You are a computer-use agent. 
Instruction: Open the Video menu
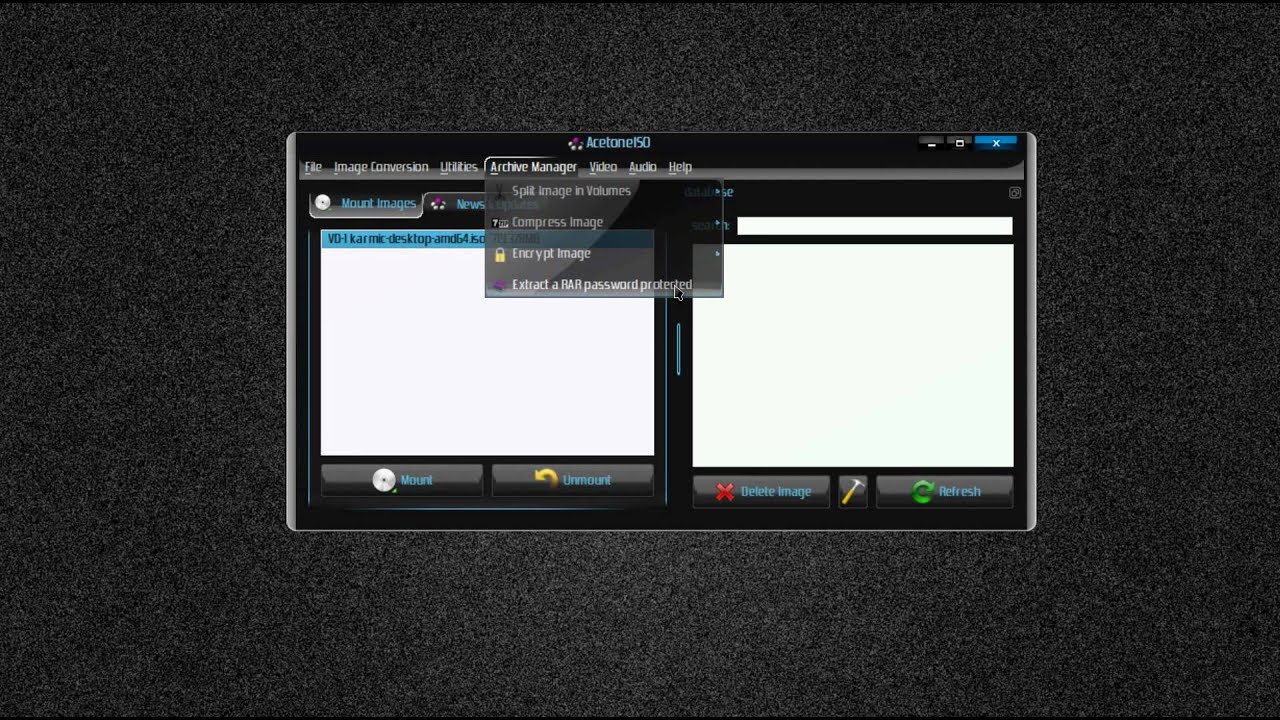point(602,167)
